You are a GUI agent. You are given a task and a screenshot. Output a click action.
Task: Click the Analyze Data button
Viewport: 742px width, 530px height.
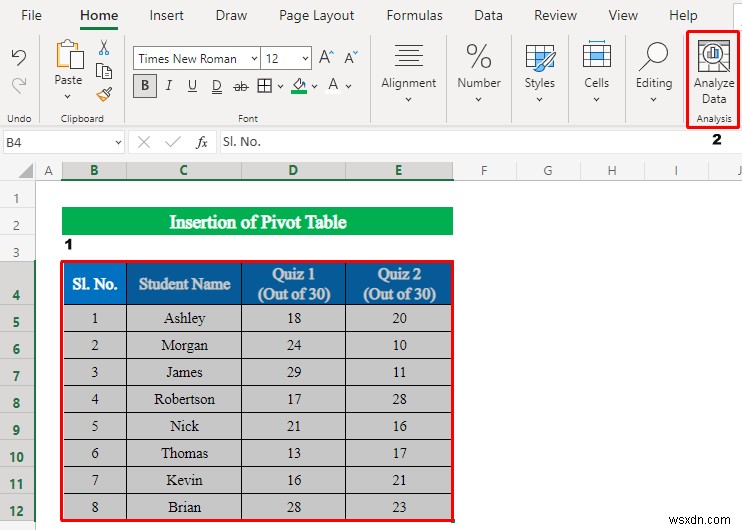pyautogui.click(x=714, y=79)
